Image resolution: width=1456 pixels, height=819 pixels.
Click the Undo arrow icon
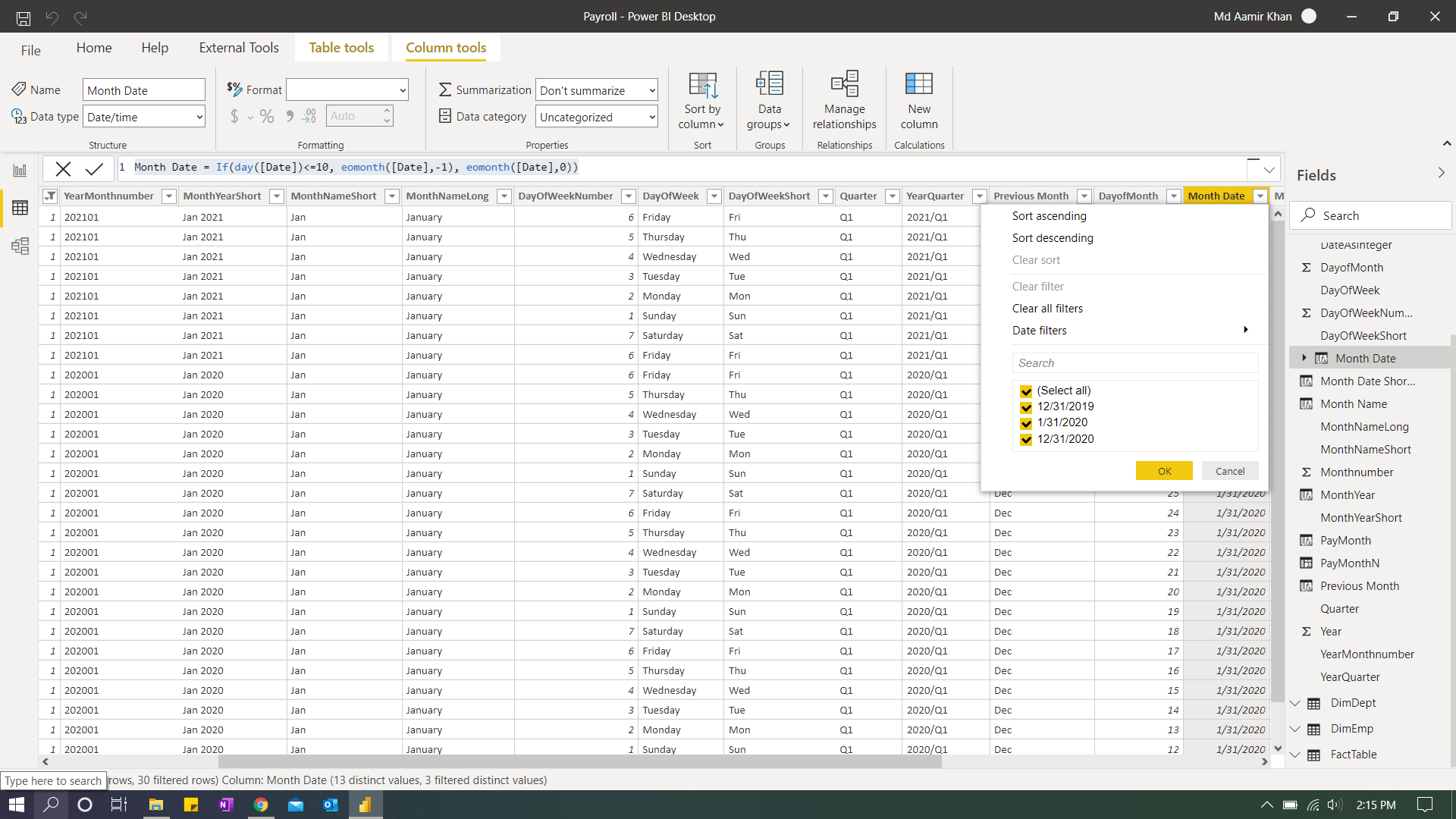click(x=52, y=17)
